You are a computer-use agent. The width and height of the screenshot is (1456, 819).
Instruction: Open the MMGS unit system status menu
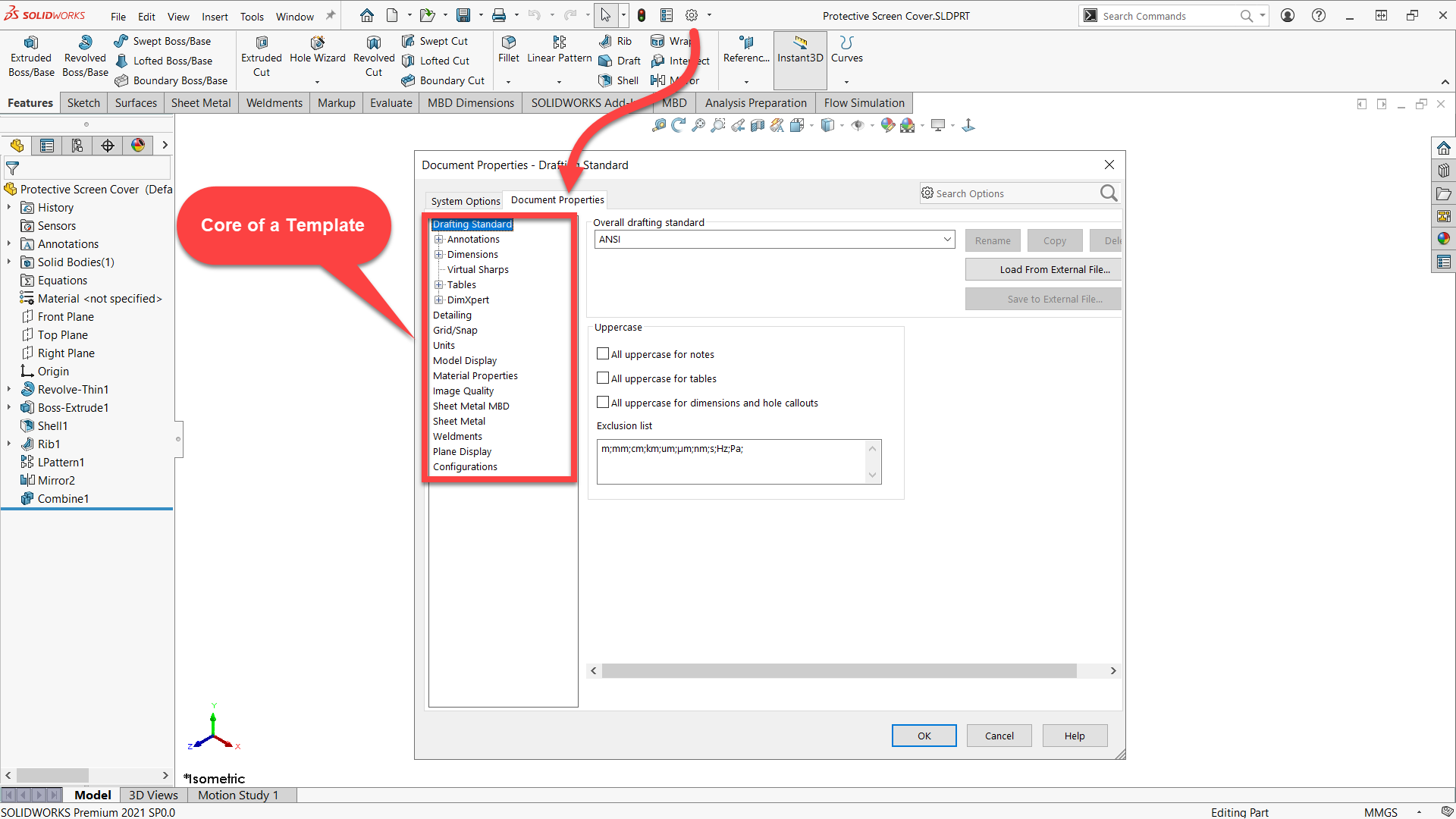[x=1392, y=811]
